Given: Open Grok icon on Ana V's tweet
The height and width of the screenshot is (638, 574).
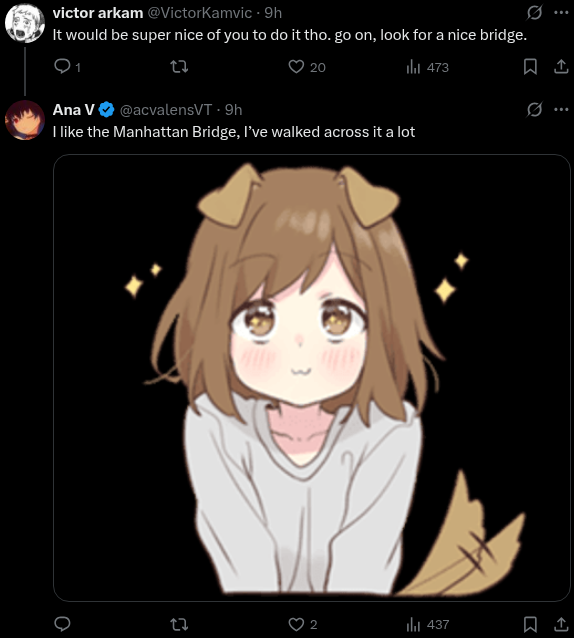Looking at the screenshot, I should click(534, 109).
